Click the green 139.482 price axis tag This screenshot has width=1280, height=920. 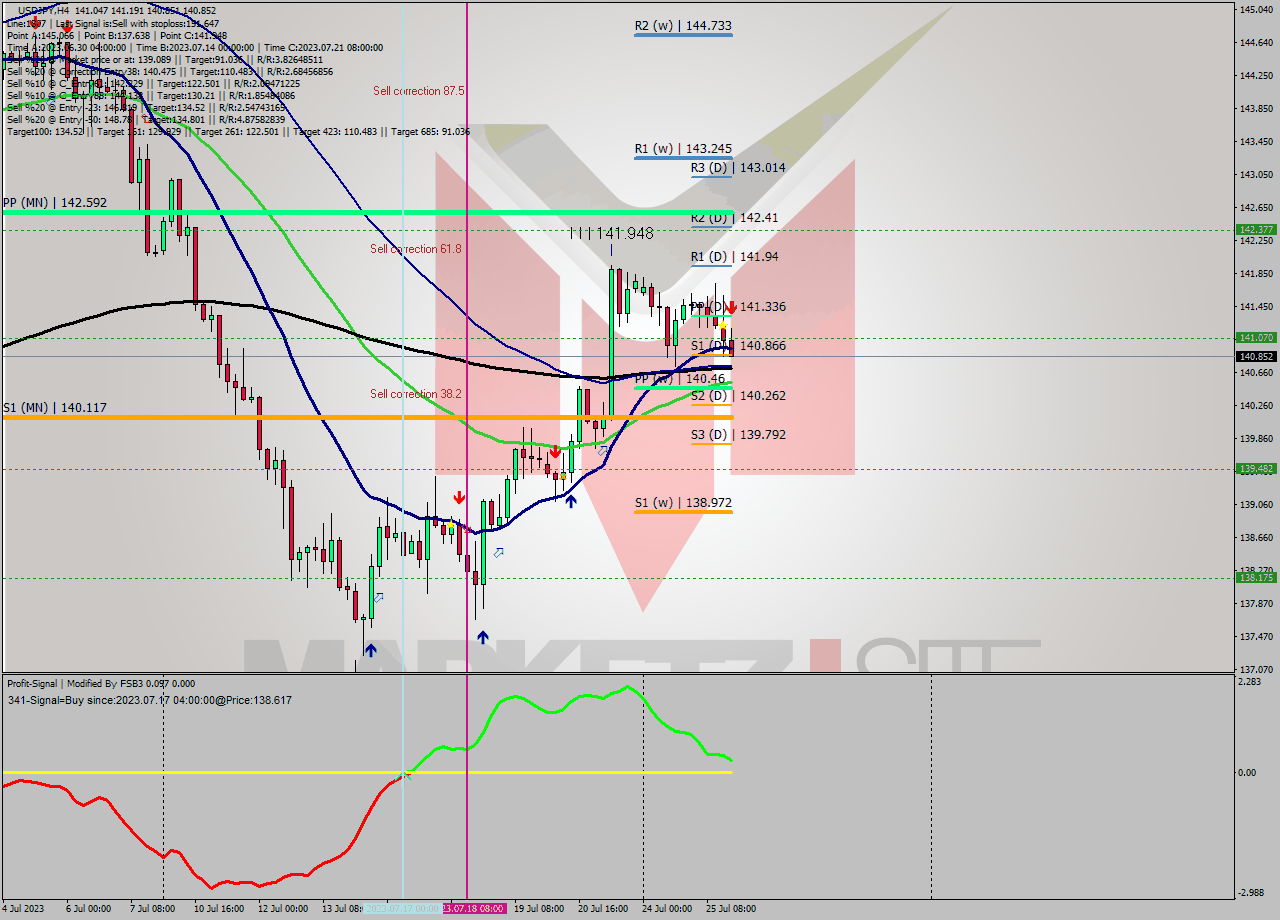tap(1256, 468)
